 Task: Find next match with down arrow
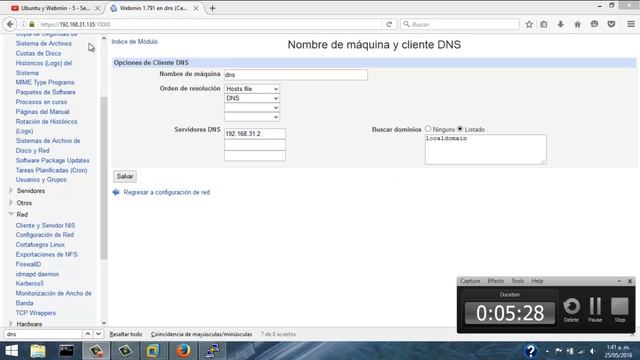tap(98, 334)
